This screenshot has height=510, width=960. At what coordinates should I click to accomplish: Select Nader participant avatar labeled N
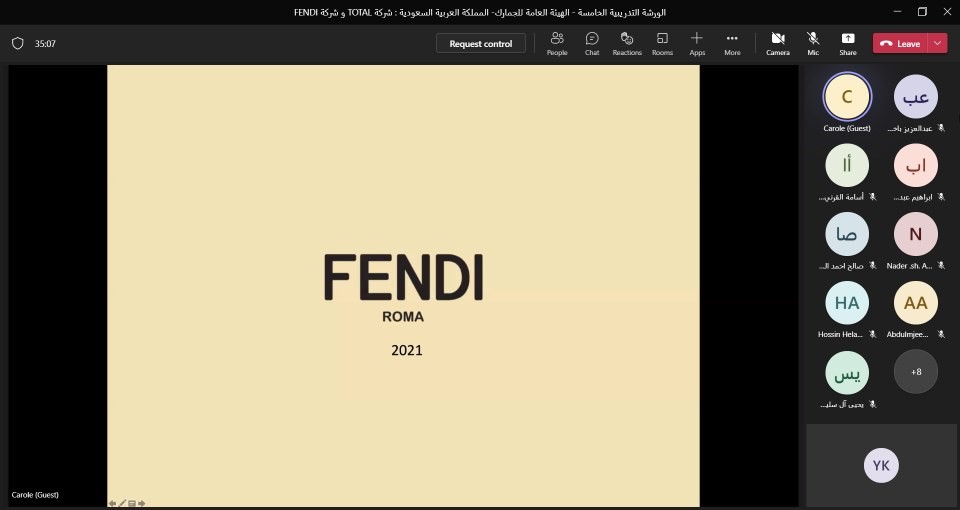(915, 234)
